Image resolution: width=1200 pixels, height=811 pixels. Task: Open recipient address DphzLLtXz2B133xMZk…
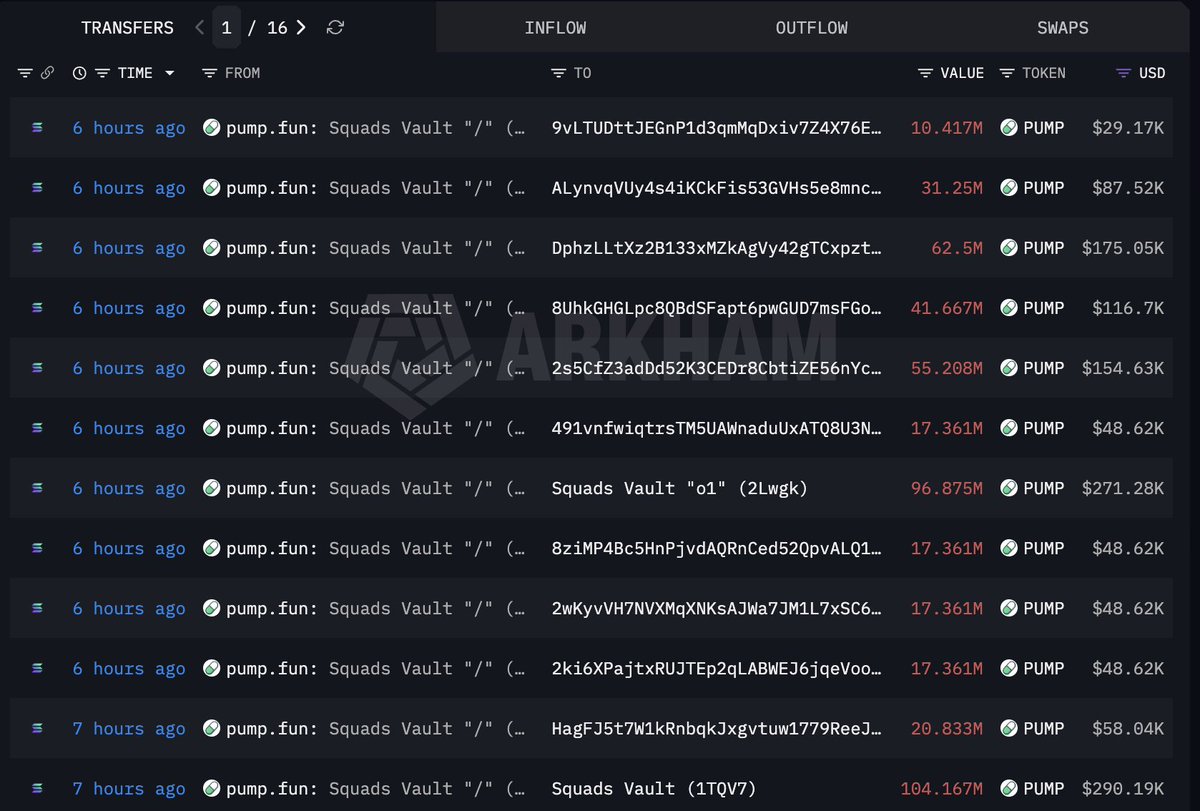tap(717, 248)
